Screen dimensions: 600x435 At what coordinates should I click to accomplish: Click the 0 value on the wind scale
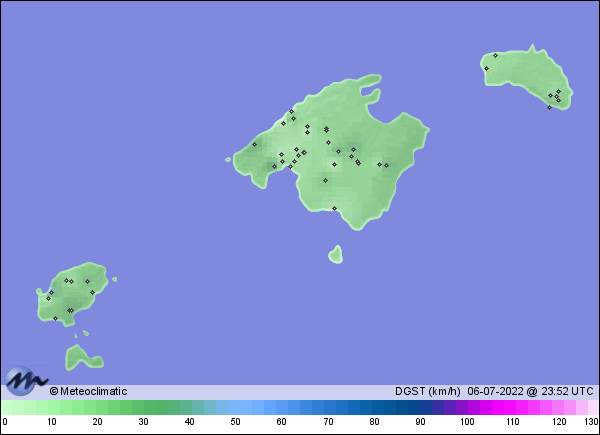(x=5, y=422)
